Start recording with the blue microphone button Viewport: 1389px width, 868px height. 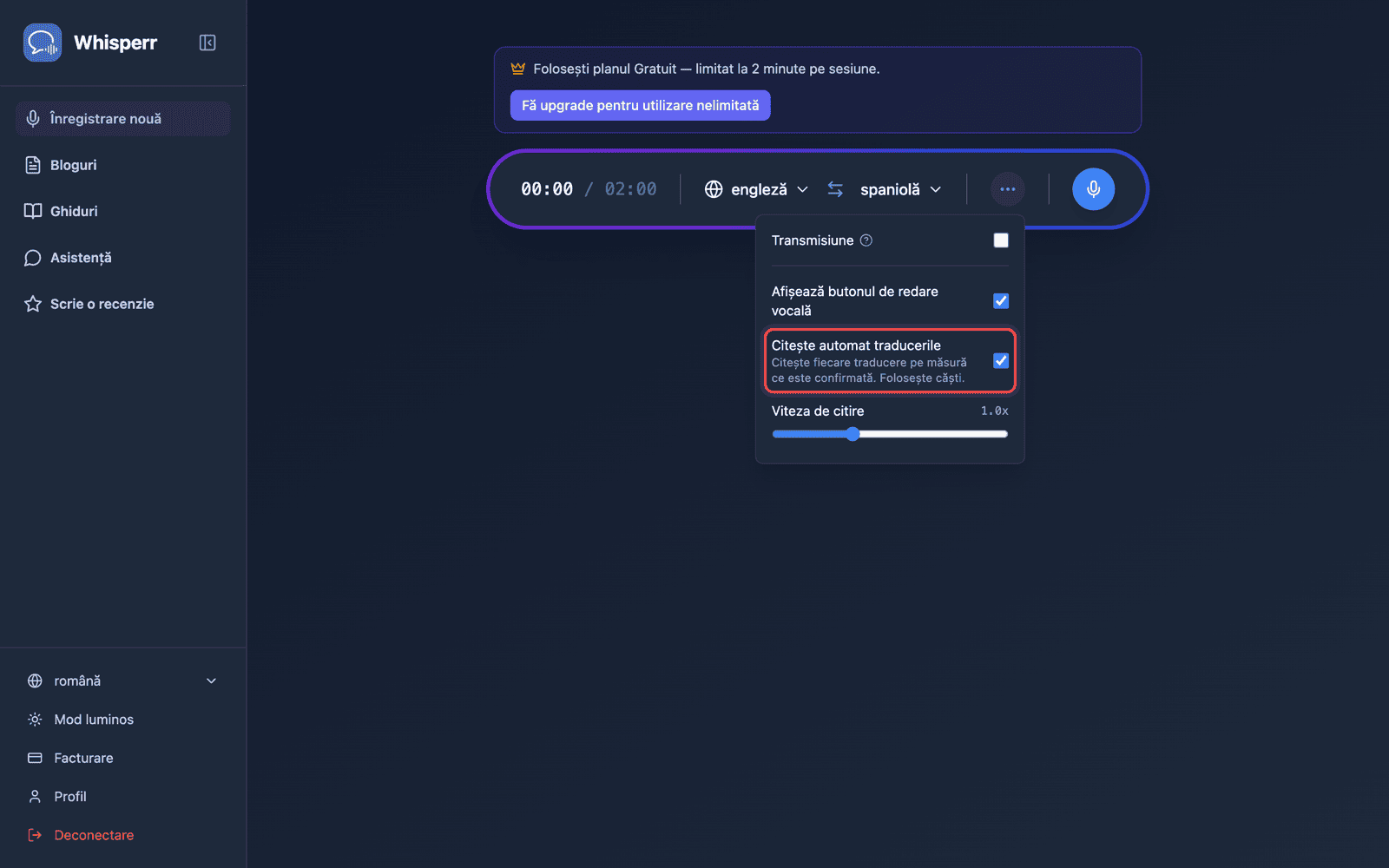pyautogui.click(x=1093, y=189)
